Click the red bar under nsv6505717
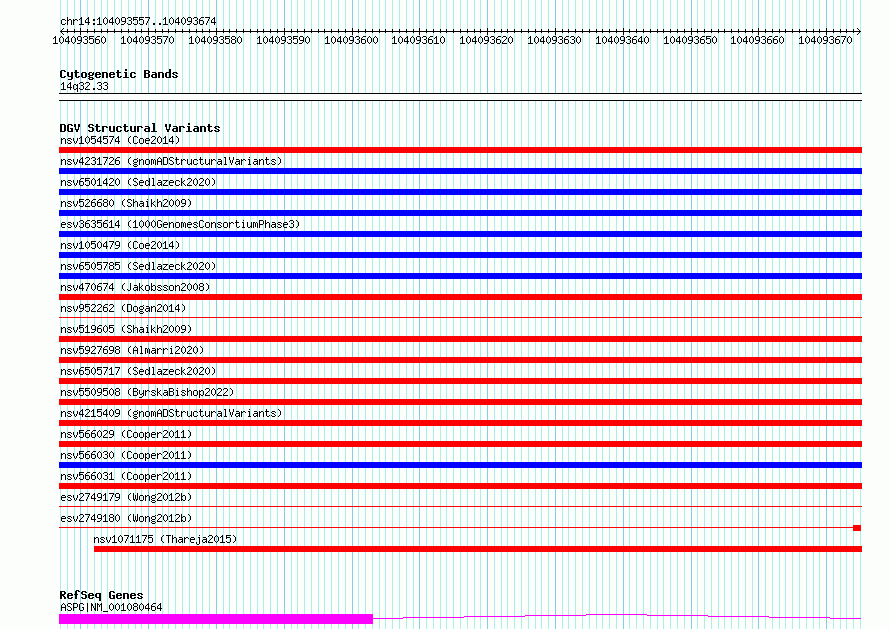This screenshot has height=629, width=890. tap(460, 381)
